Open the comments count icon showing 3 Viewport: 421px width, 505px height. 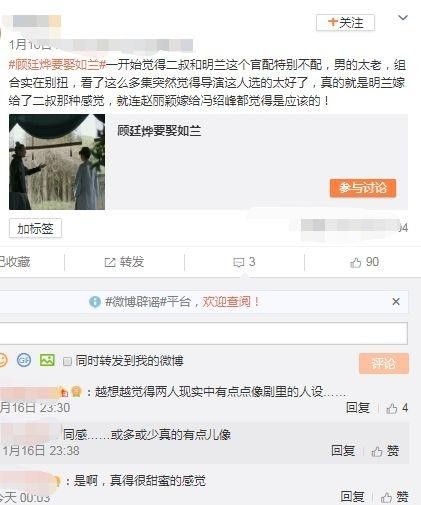pyautogui.click(x=244, y=262)
